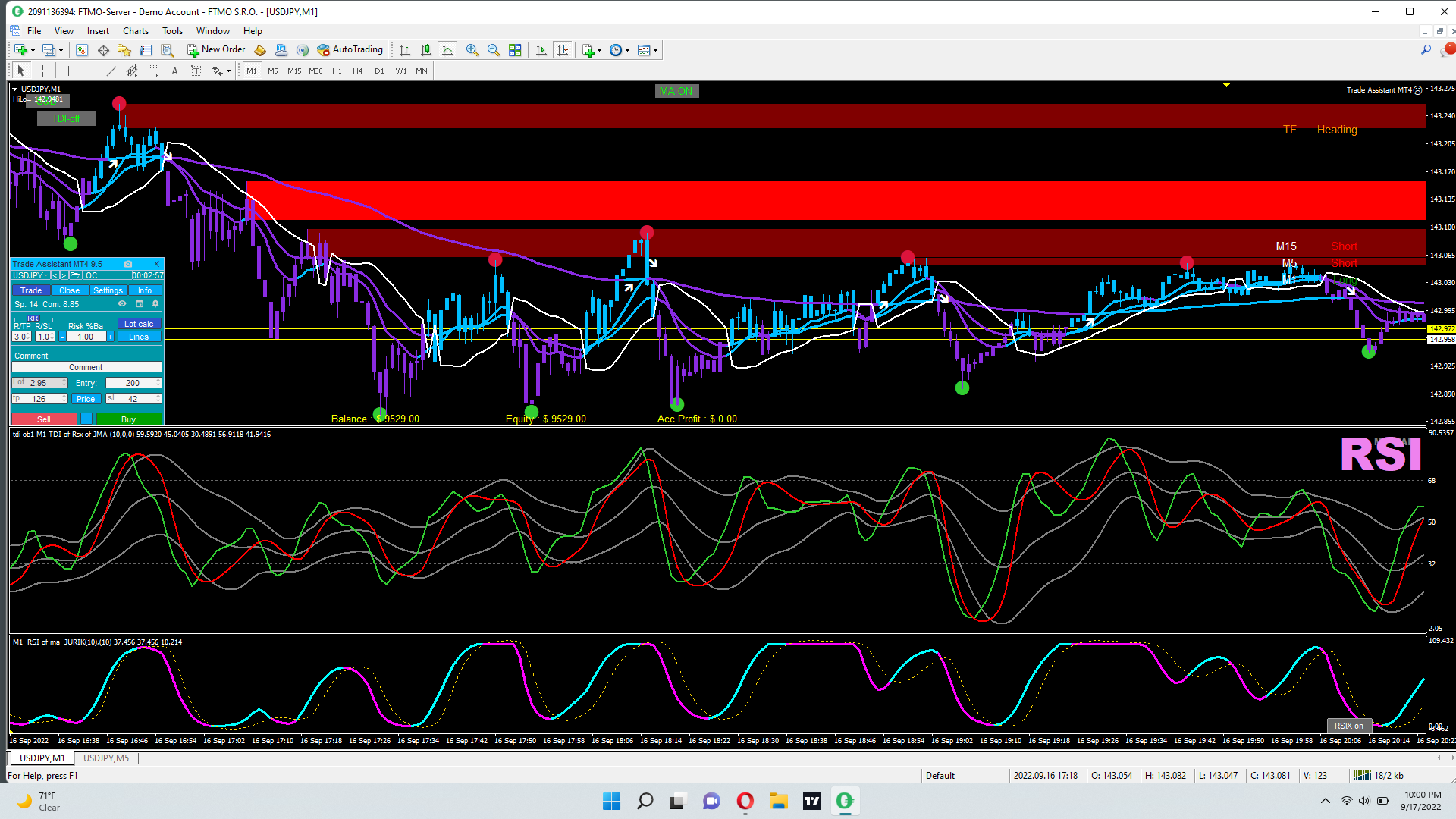
Task: Open the calendar icon in Trade Assistant
Action: [x=139, y=303]
